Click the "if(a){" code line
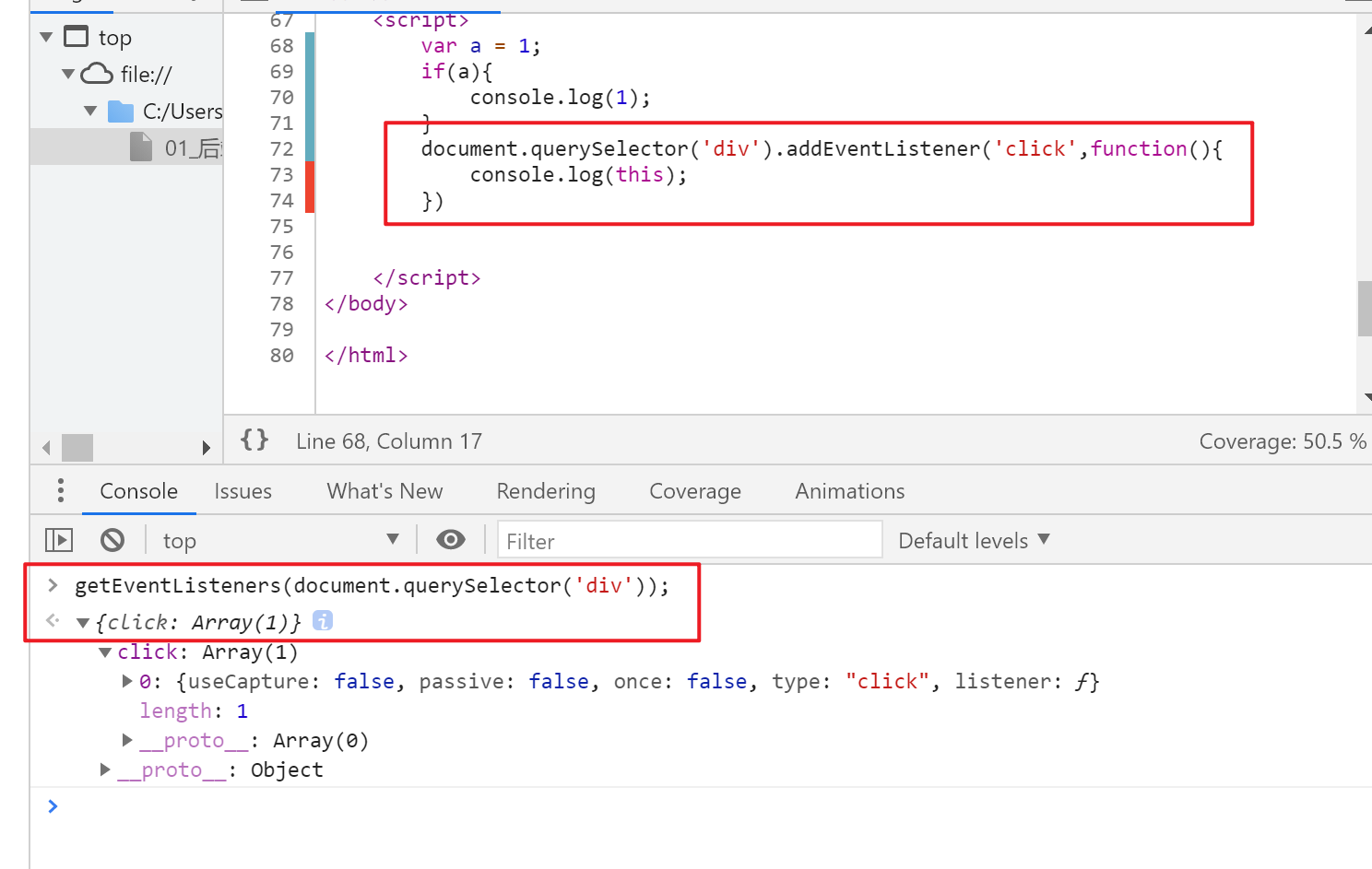 click(456, 71)
